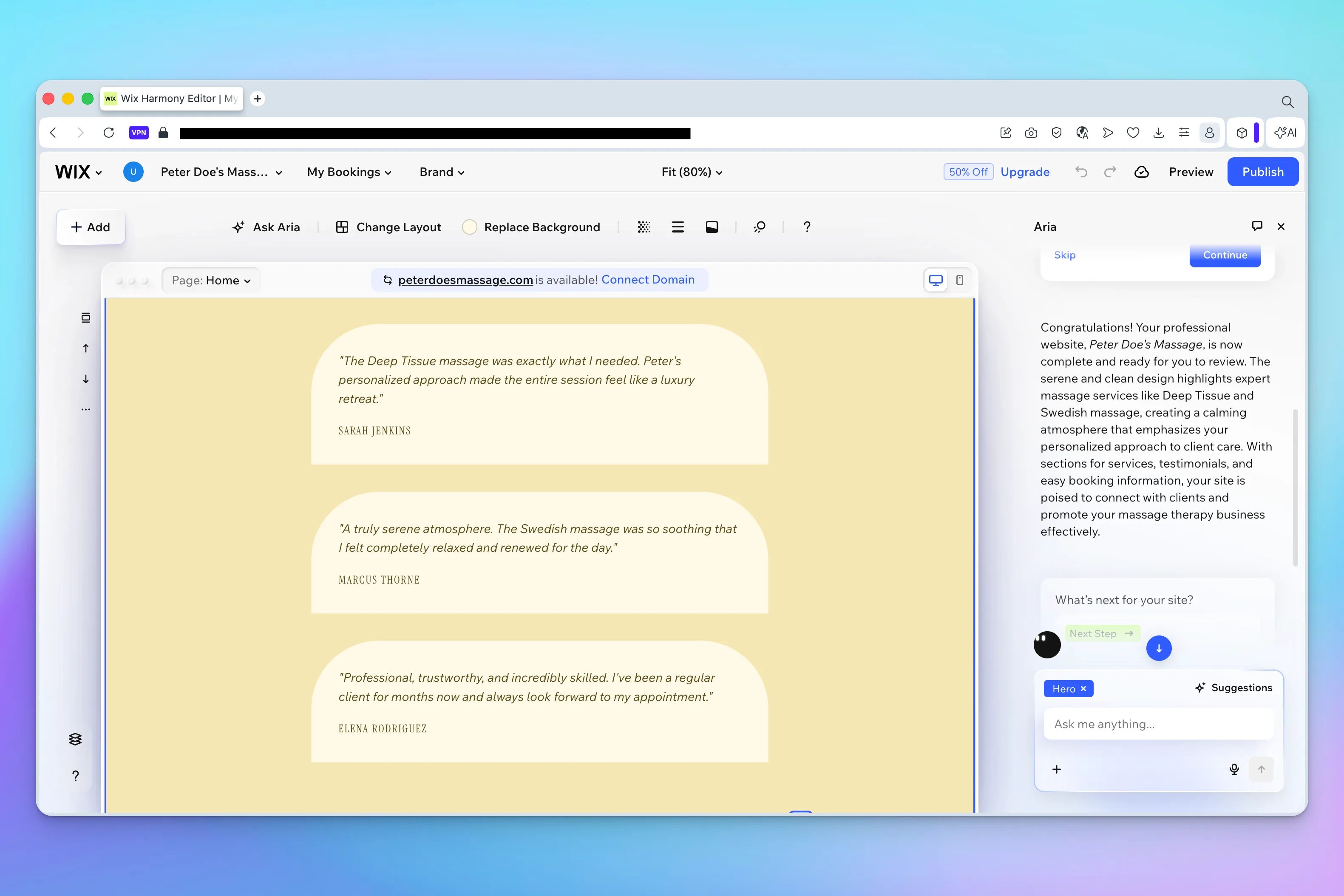Open Aria Suggestions
Image resolution: width=1344 pixels, height=896 pixels.
pyautogui.click(x=1233, y=687)
